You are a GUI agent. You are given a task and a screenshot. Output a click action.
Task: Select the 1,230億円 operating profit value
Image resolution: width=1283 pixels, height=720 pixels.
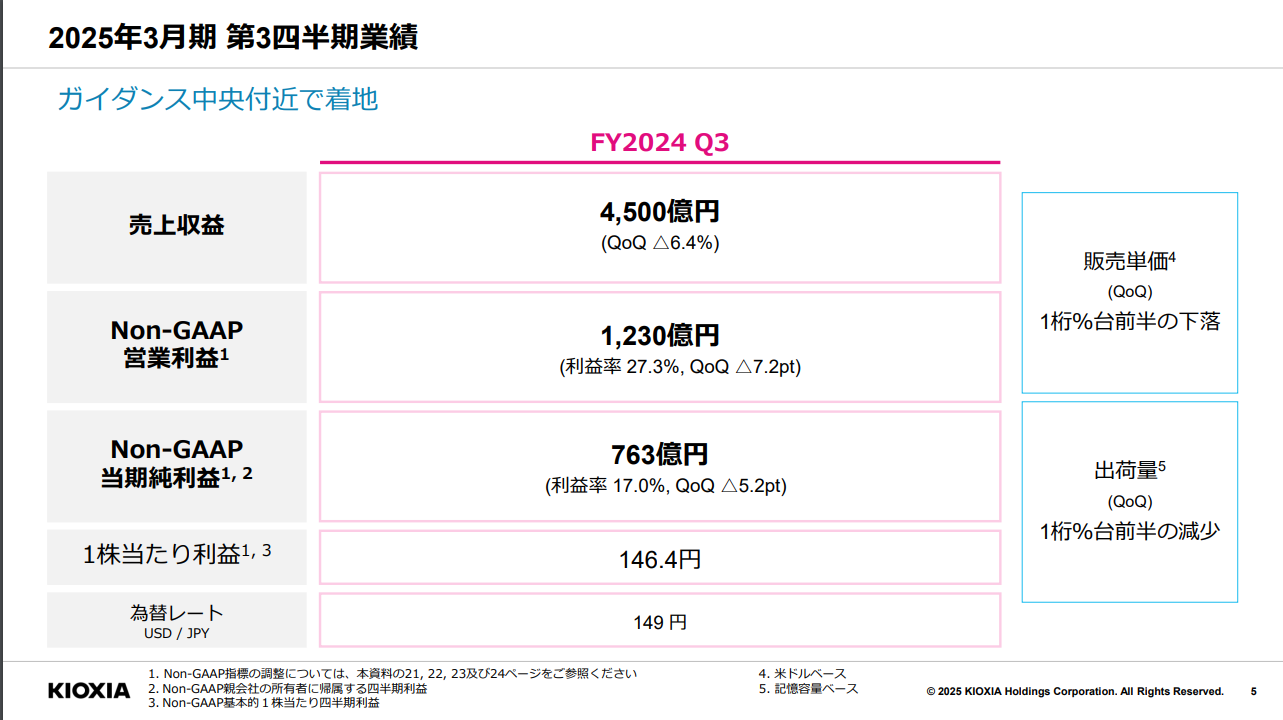coord(659,336)
